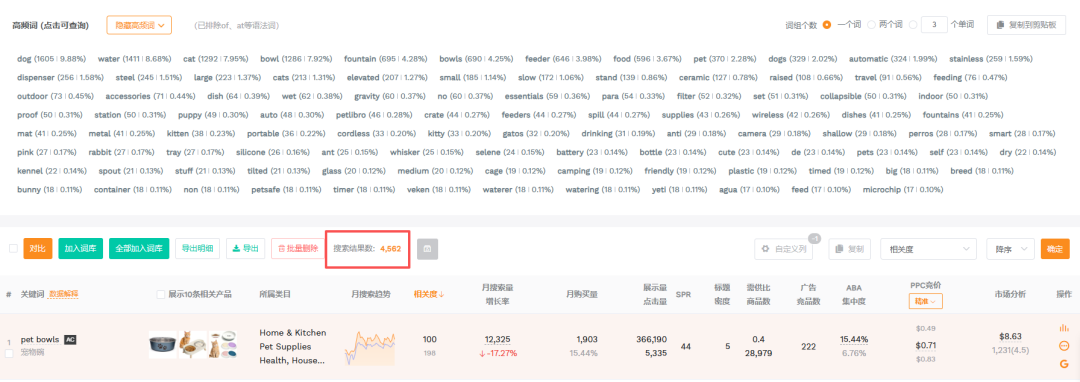Click high-frequency word "feeder (646 | 3.98%)"
Image resolution: width=1080 pixels, height=382 pixels.
coord(563,59)
